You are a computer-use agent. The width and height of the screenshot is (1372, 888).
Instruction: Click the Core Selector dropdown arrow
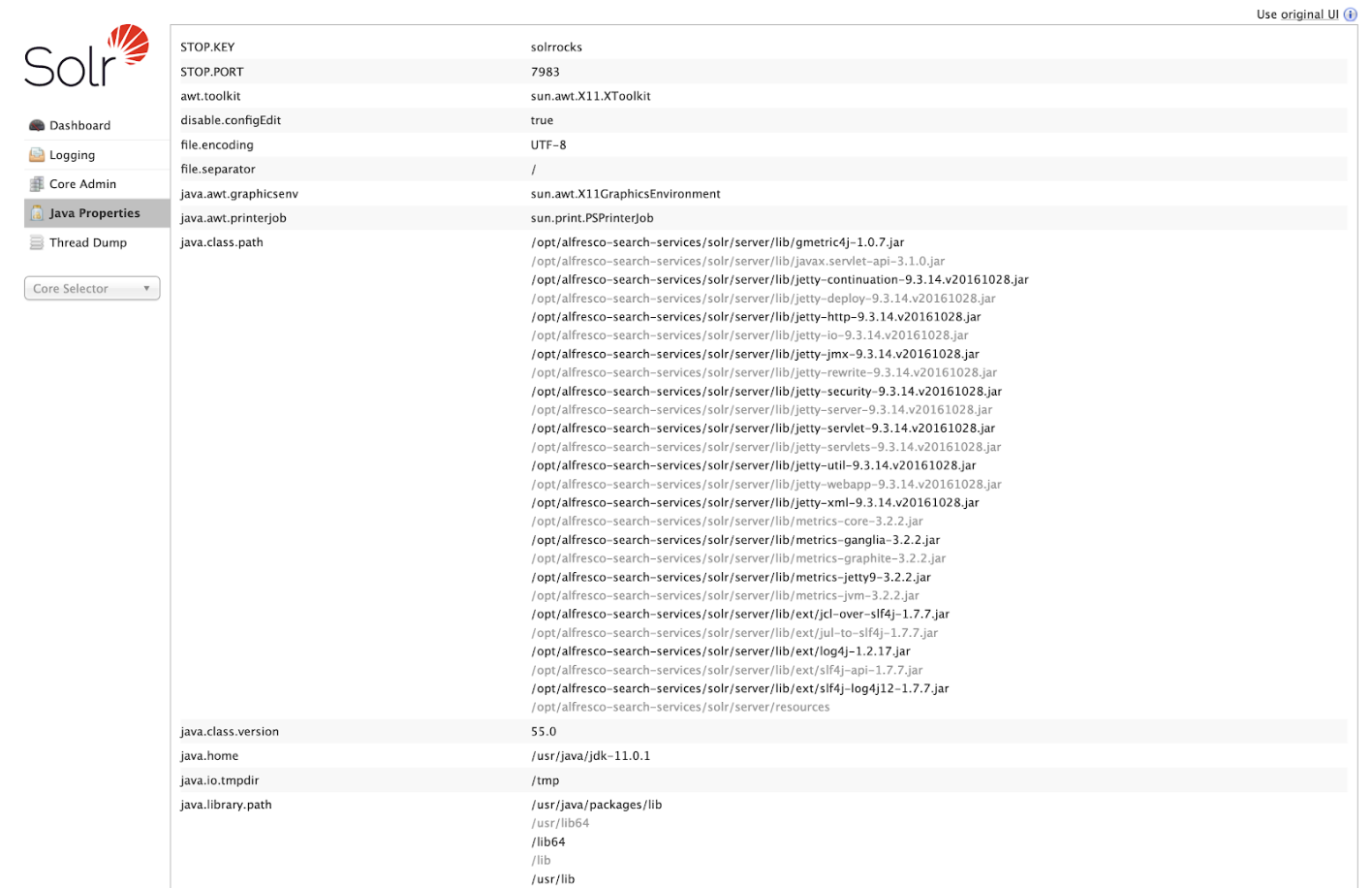click(x=147, y=289)
